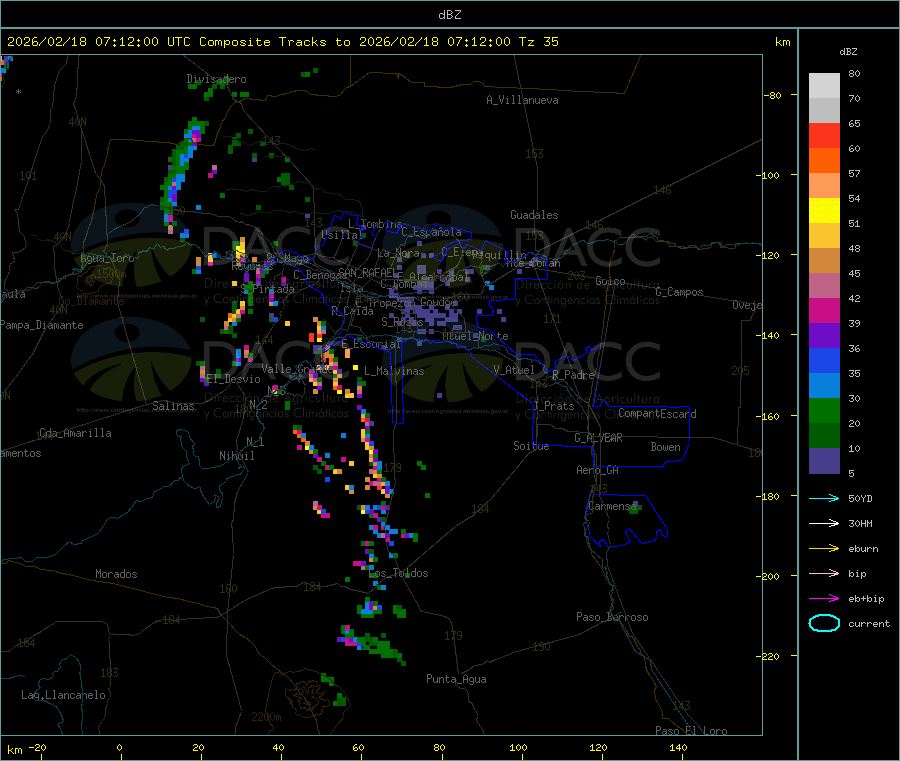Select the 39-42 dBZ magenta color swatch
The width and height of the screenshot is (900, 761).
click(x=824, y=310)
